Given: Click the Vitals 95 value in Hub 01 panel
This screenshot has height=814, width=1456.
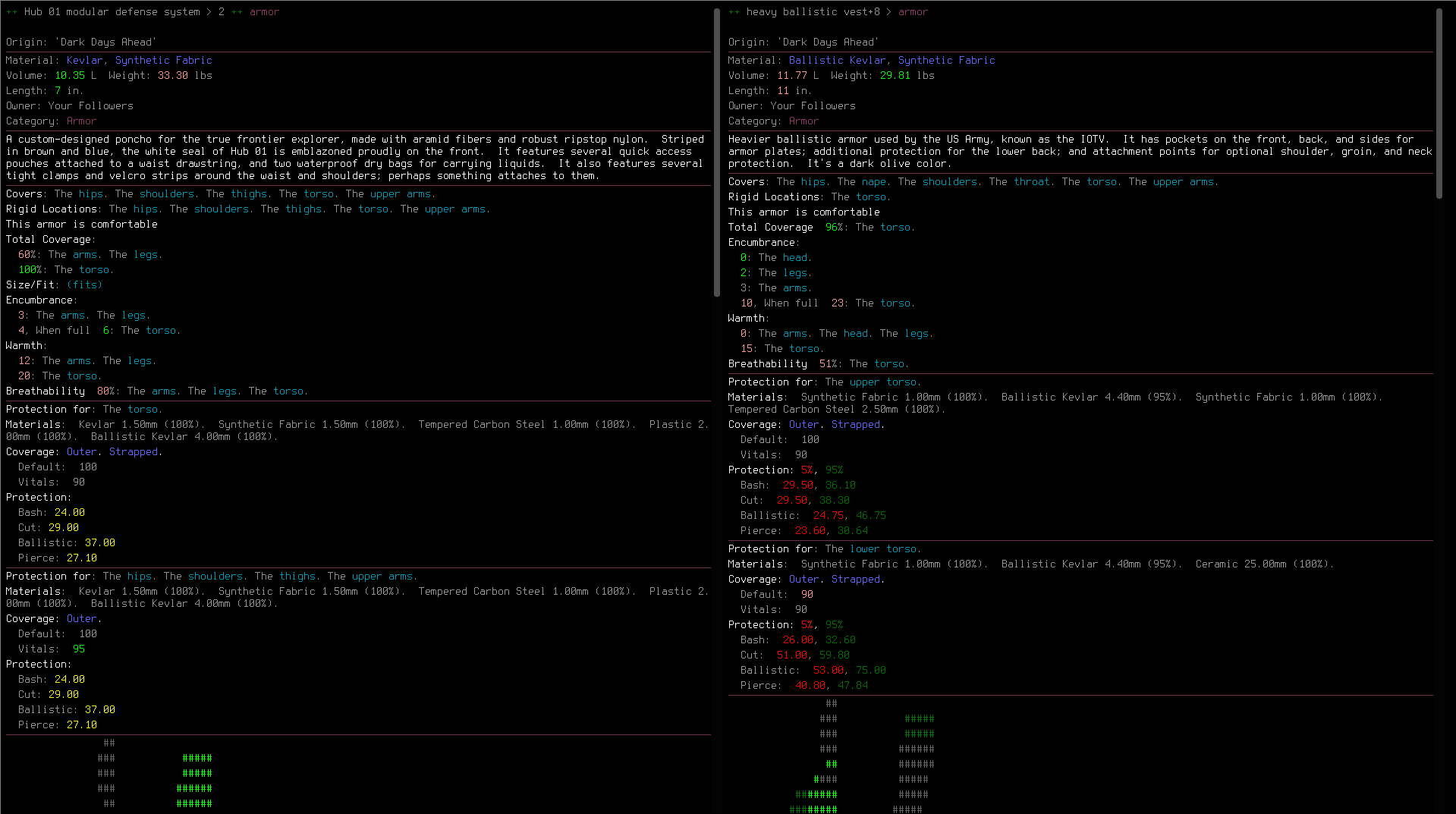Looking at the screenshot, I should [x=79, y=649].
